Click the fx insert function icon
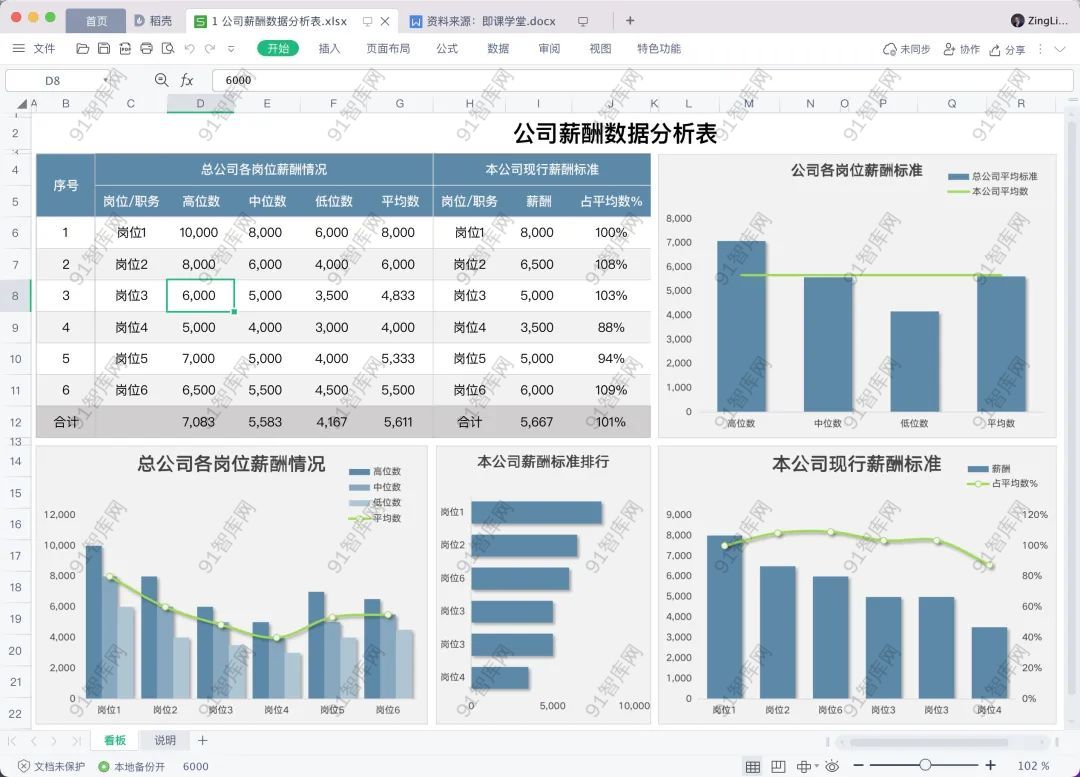This screenshot has height=777, width=1080. coord(187,80)
